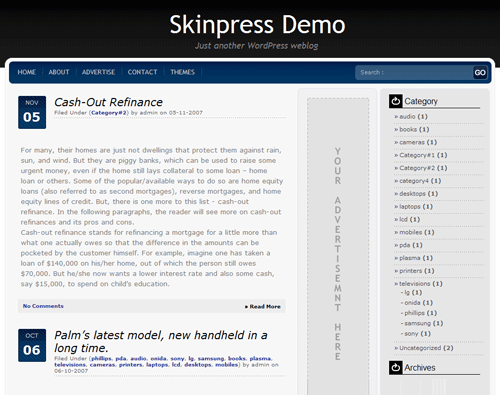Click the mobiles tag under Palm's post
The height and width of the screenshot is (395, 500).
coord(226,365)
